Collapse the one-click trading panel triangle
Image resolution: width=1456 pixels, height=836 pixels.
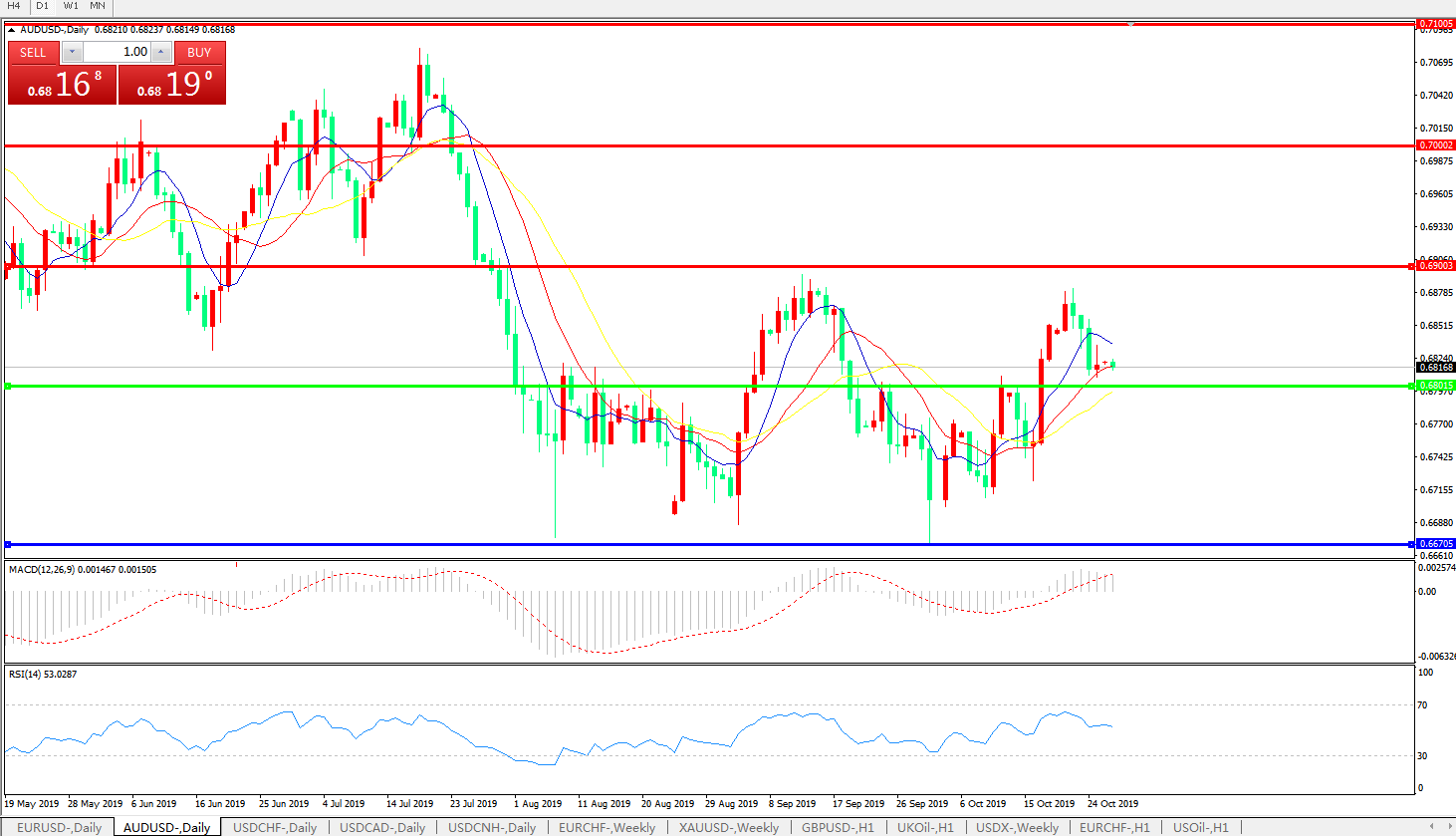click(x=12, y=30)
